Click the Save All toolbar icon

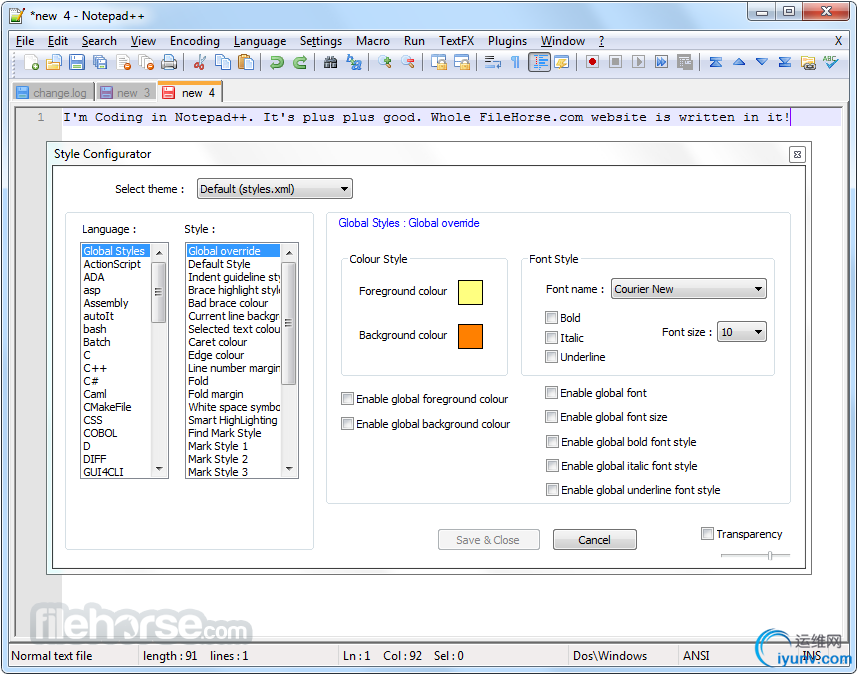pos(100,62)
